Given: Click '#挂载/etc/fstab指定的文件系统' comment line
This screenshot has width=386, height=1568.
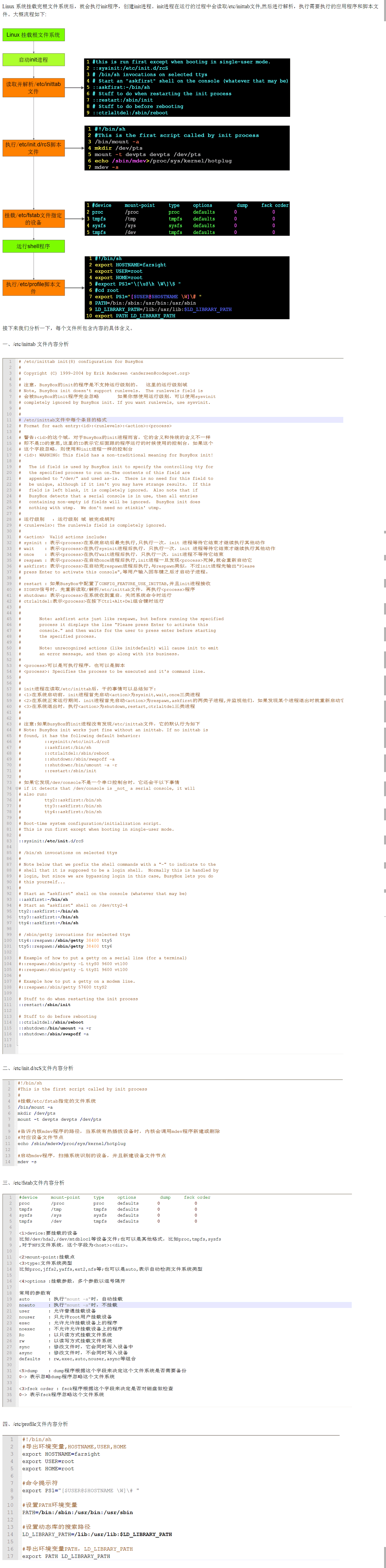Looking at the screenshot, I should click(57, 1101).
